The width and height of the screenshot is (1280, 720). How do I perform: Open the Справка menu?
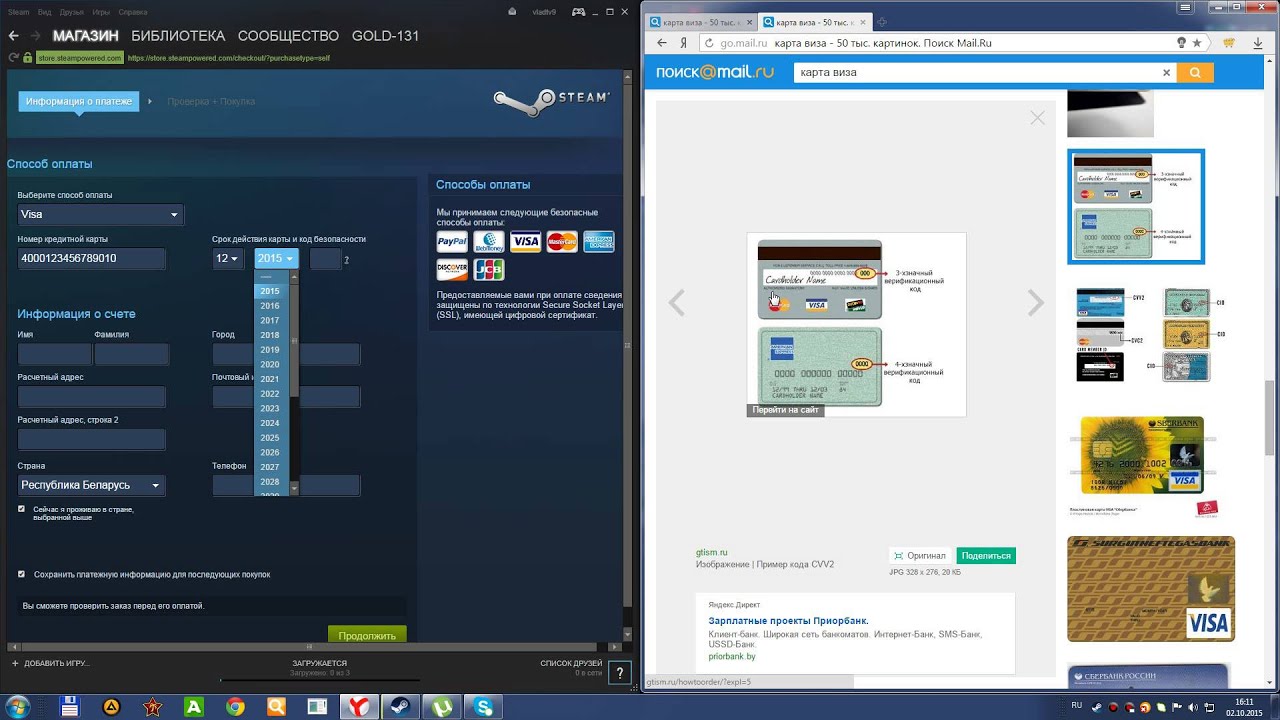tap(133, 12)
